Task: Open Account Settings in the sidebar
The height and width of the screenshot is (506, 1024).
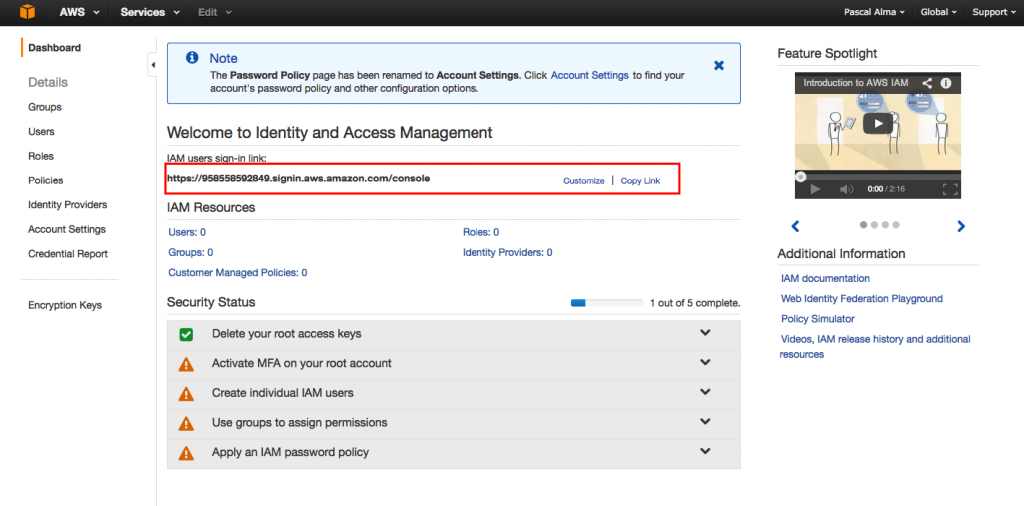Action: pos(67,229)
